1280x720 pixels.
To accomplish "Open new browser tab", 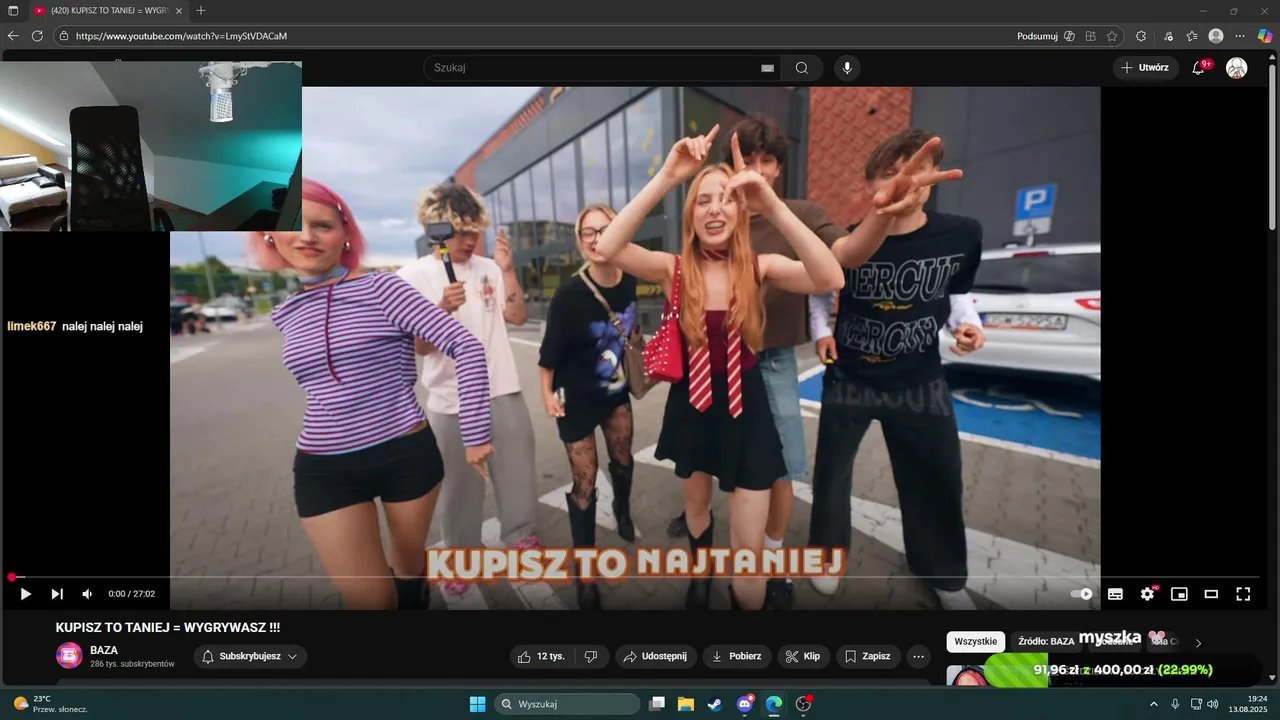I will 201,10.
